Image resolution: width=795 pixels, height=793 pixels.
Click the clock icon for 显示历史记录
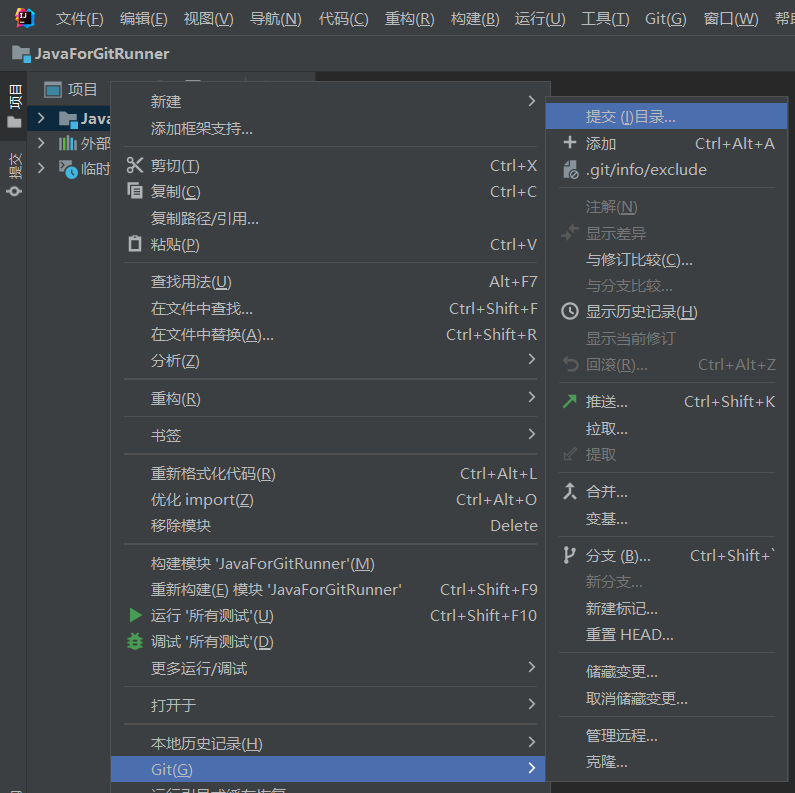coord(570,311)
